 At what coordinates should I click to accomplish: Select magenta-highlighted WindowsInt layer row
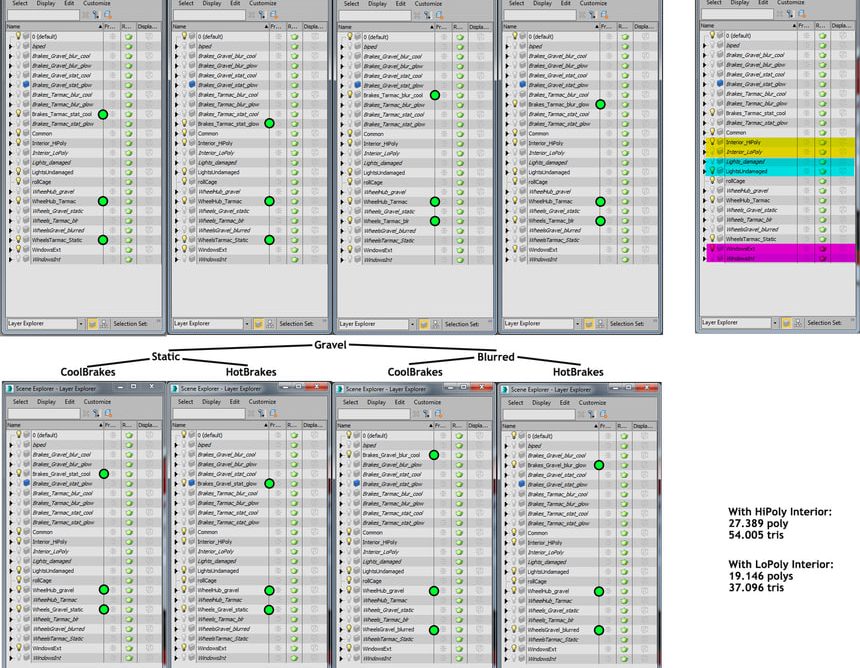760,259
